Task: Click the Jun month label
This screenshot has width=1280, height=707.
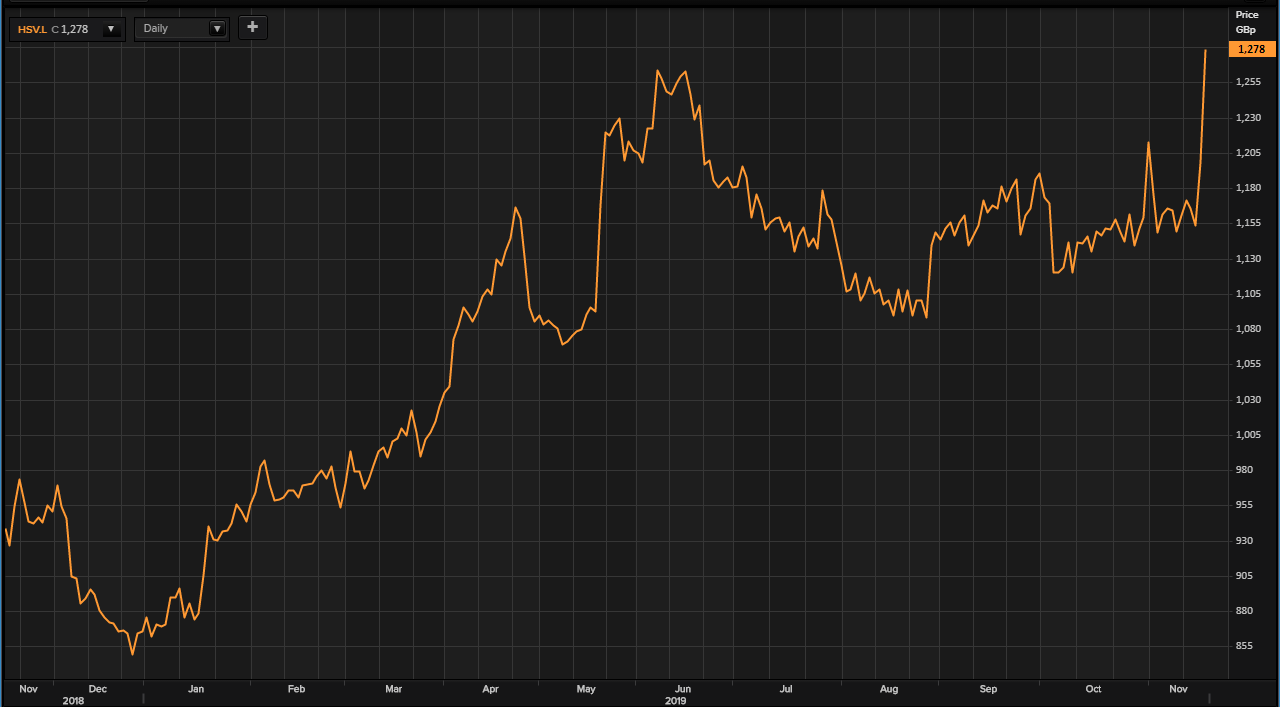Action: pos(683,689)
